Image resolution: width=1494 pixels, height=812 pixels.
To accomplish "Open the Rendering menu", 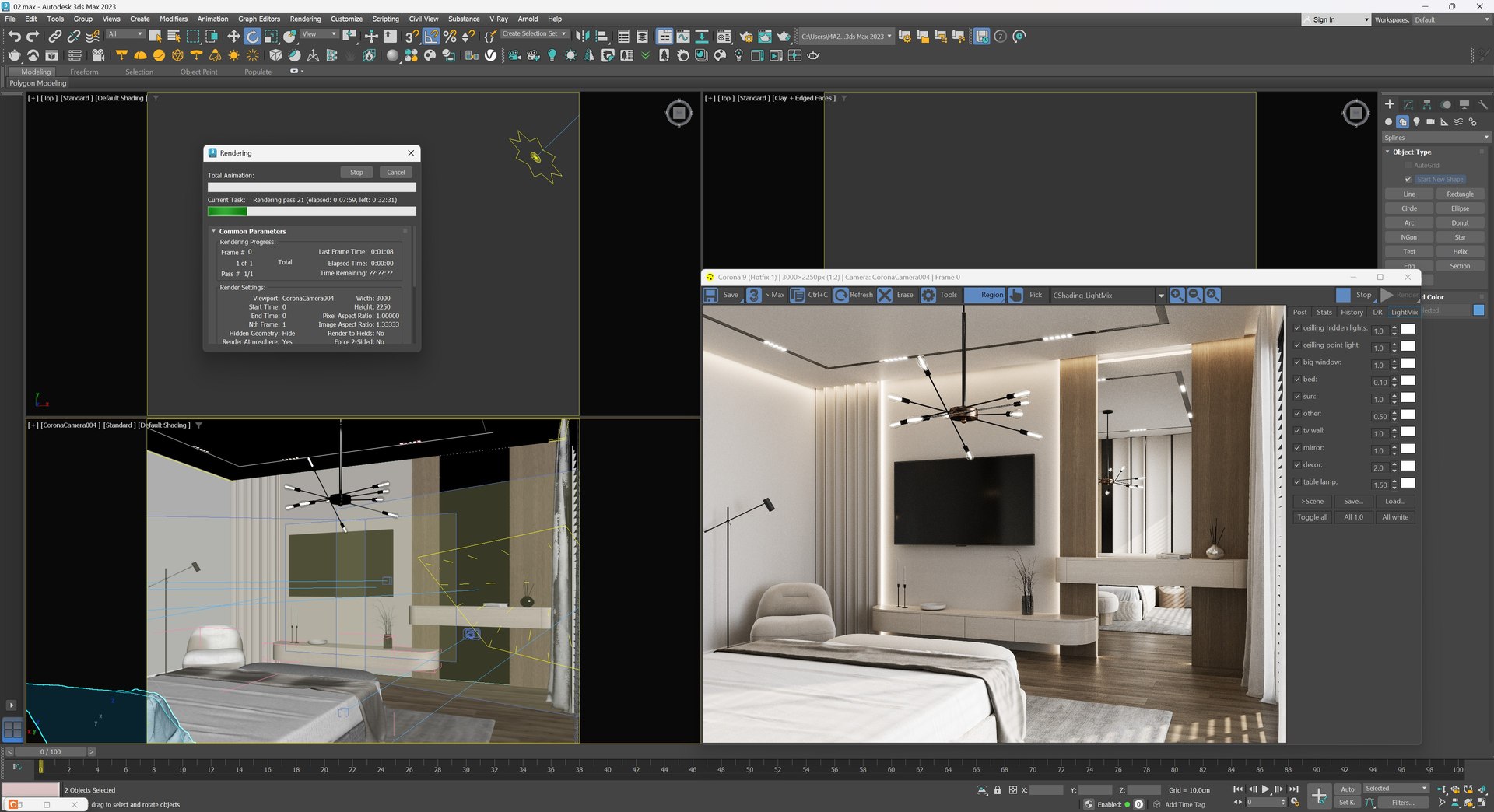I will point(305,19).
